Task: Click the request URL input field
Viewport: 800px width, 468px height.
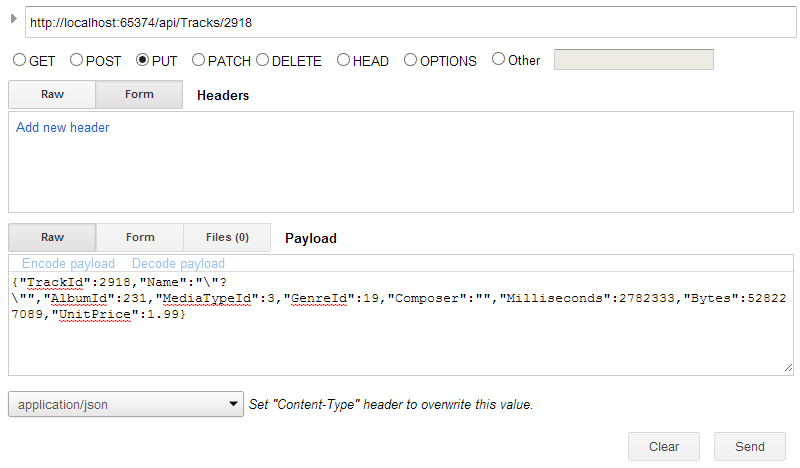Action: 411,22
